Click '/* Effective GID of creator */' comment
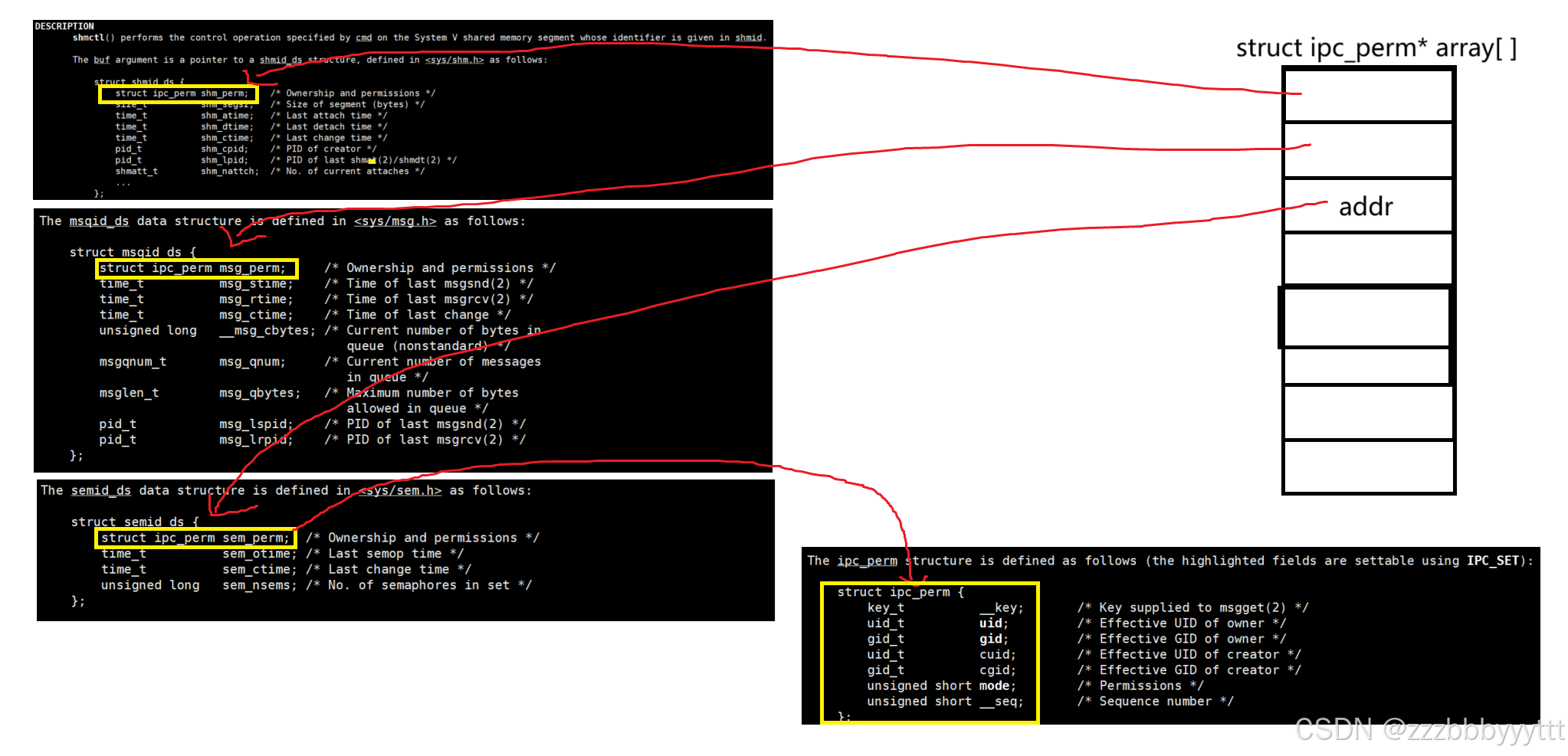 pyautogui.click(x=1189, y=670)
